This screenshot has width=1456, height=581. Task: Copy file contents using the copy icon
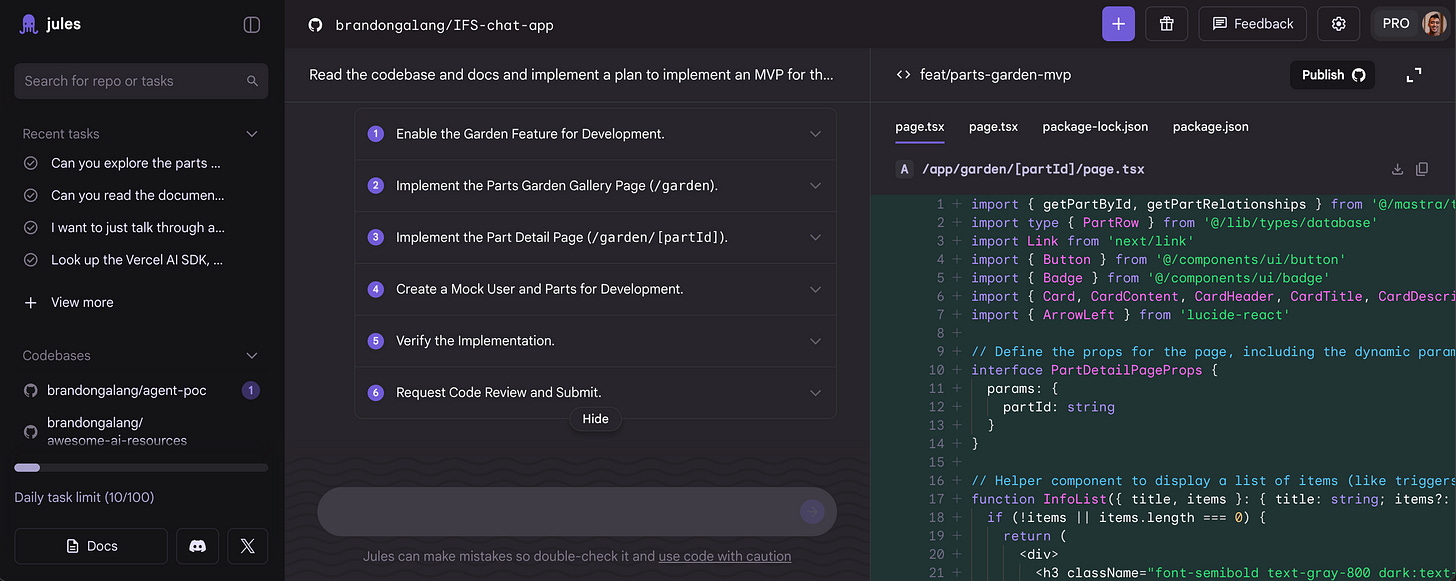pos(1422,170)
